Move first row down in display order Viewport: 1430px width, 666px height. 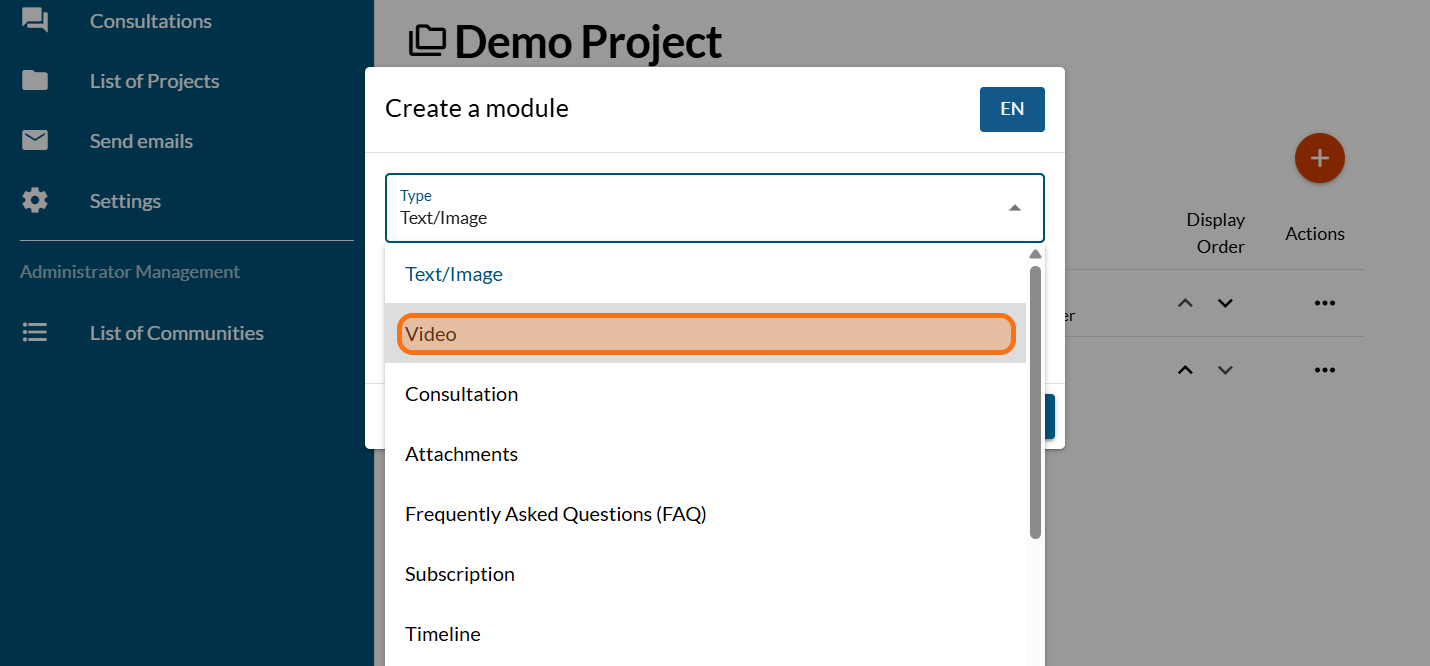click(1225, 303)
